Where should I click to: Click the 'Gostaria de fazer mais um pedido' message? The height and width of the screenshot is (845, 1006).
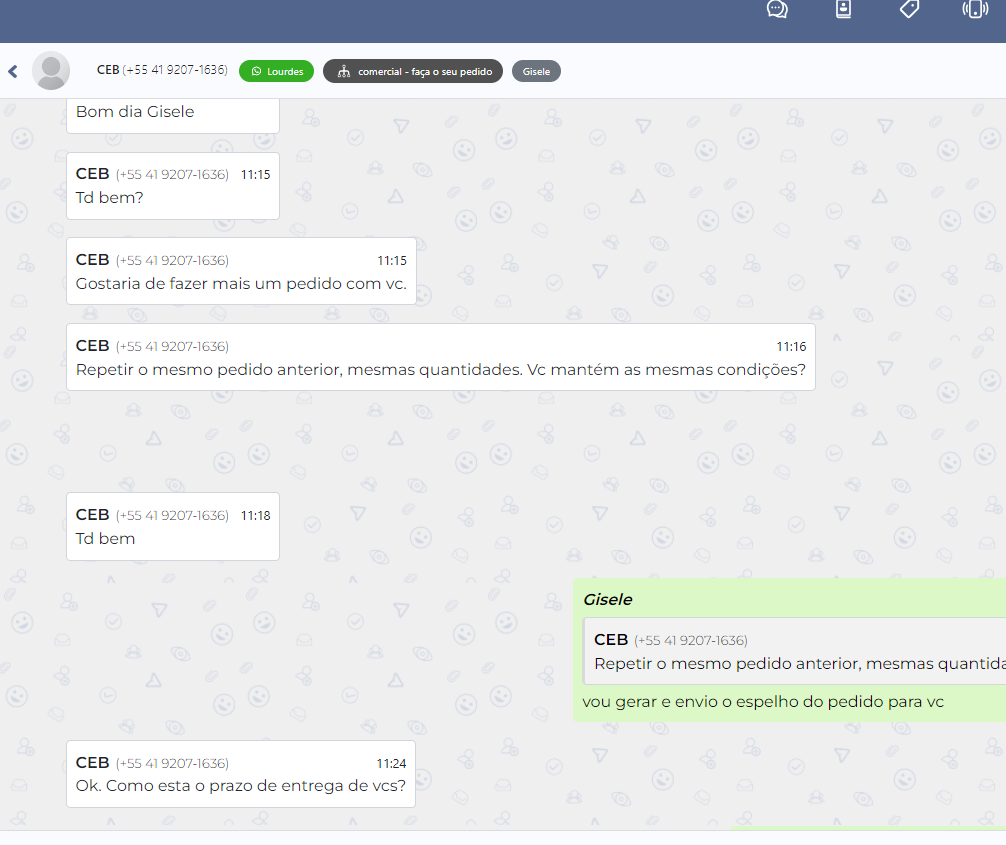coord(240,283)
